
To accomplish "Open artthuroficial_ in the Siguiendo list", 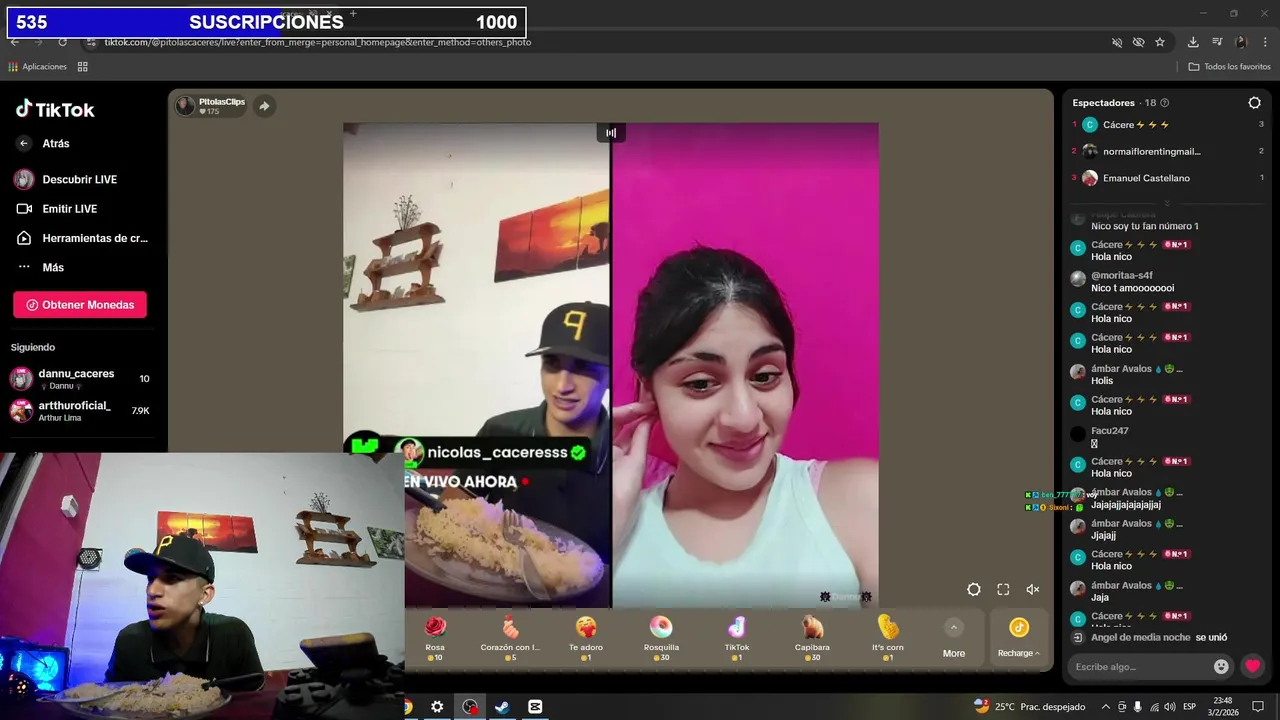I will point(80,410).
